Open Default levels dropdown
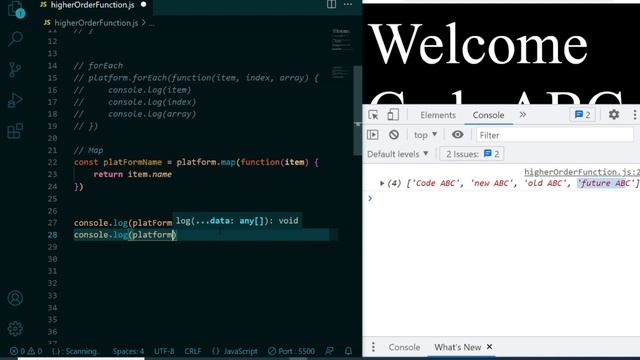Screen dimensions: 640x360 click(398, 154)
